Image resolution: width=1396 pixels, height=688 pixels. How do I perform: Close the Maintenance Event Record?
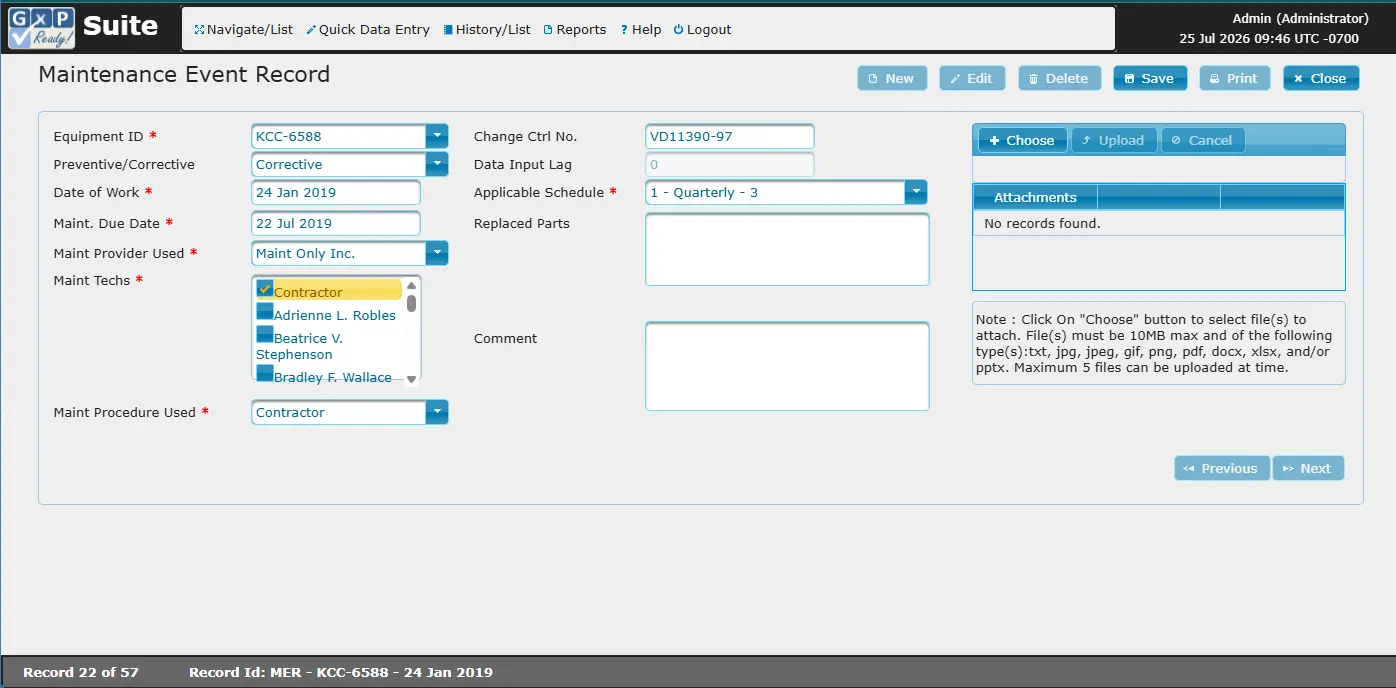click(x=1321, y=78)
